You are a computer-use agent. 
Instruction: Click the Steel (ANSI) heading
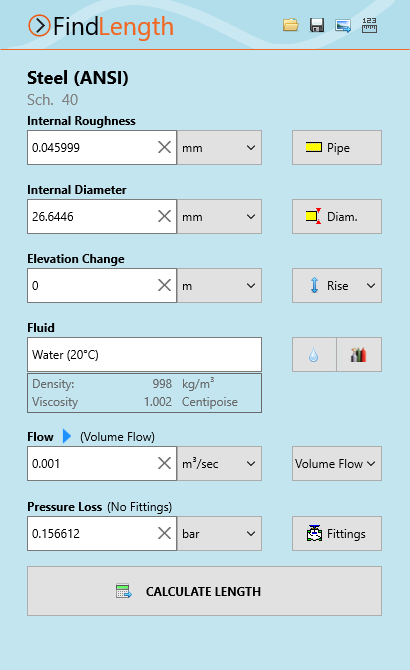pyautogui.click(x=78, y=78)
